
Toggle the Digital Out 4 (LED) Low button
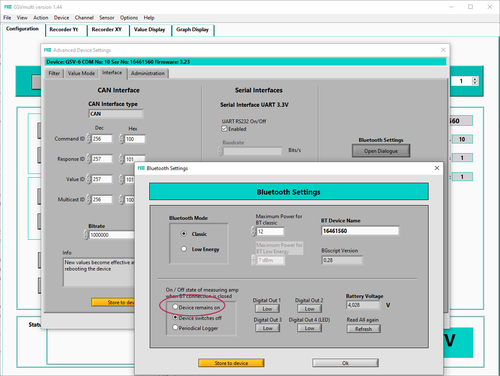pyautogui.click(x=309, y=328)
